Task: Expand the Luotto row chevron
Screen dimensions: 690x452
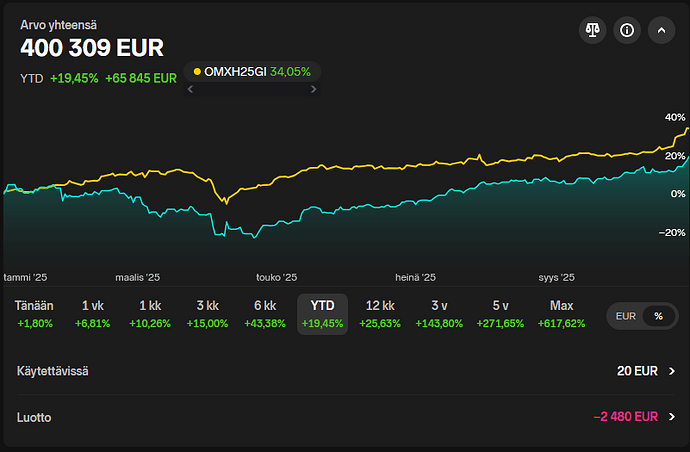Action: click(x=672, y=417)
